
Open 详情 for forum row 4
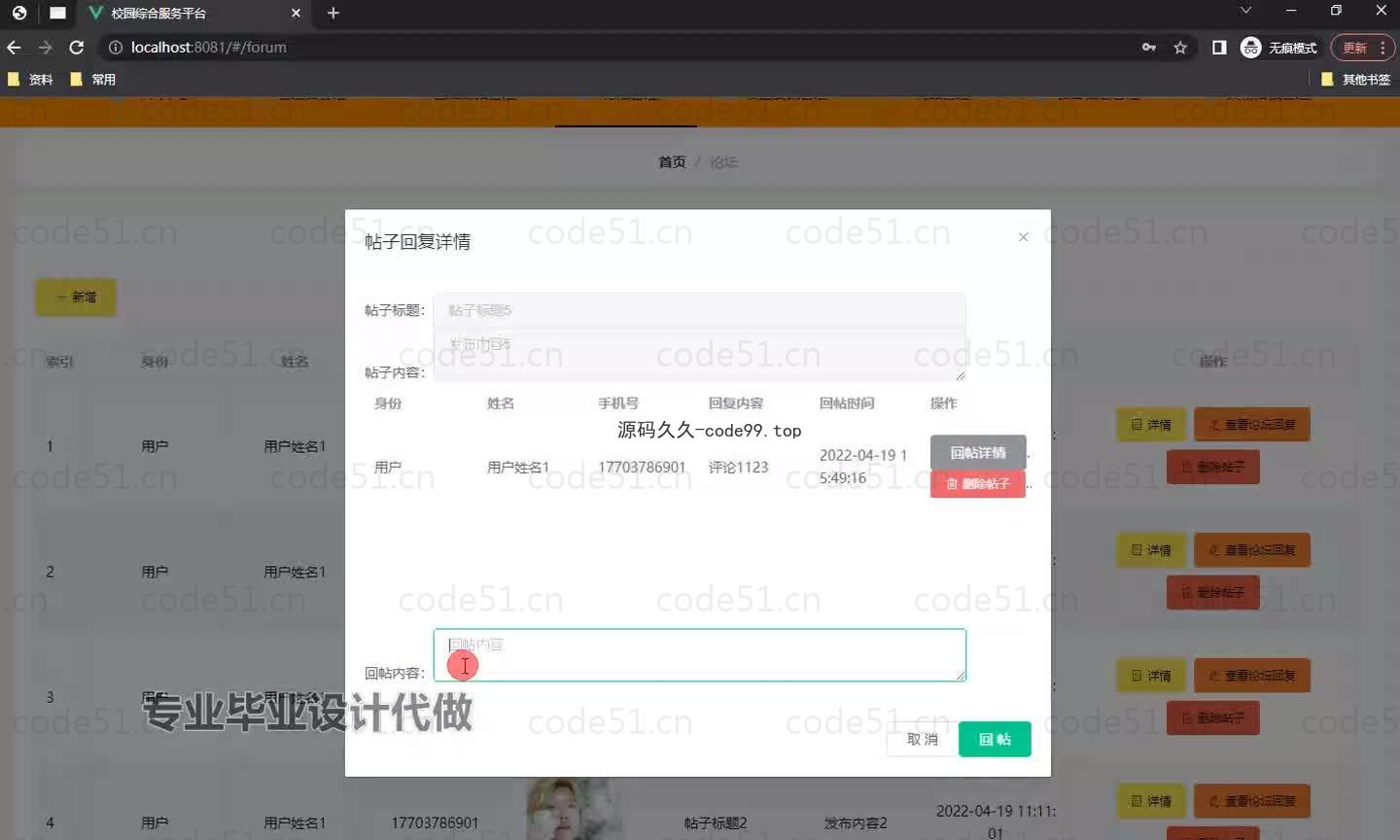coord(1151,801)
